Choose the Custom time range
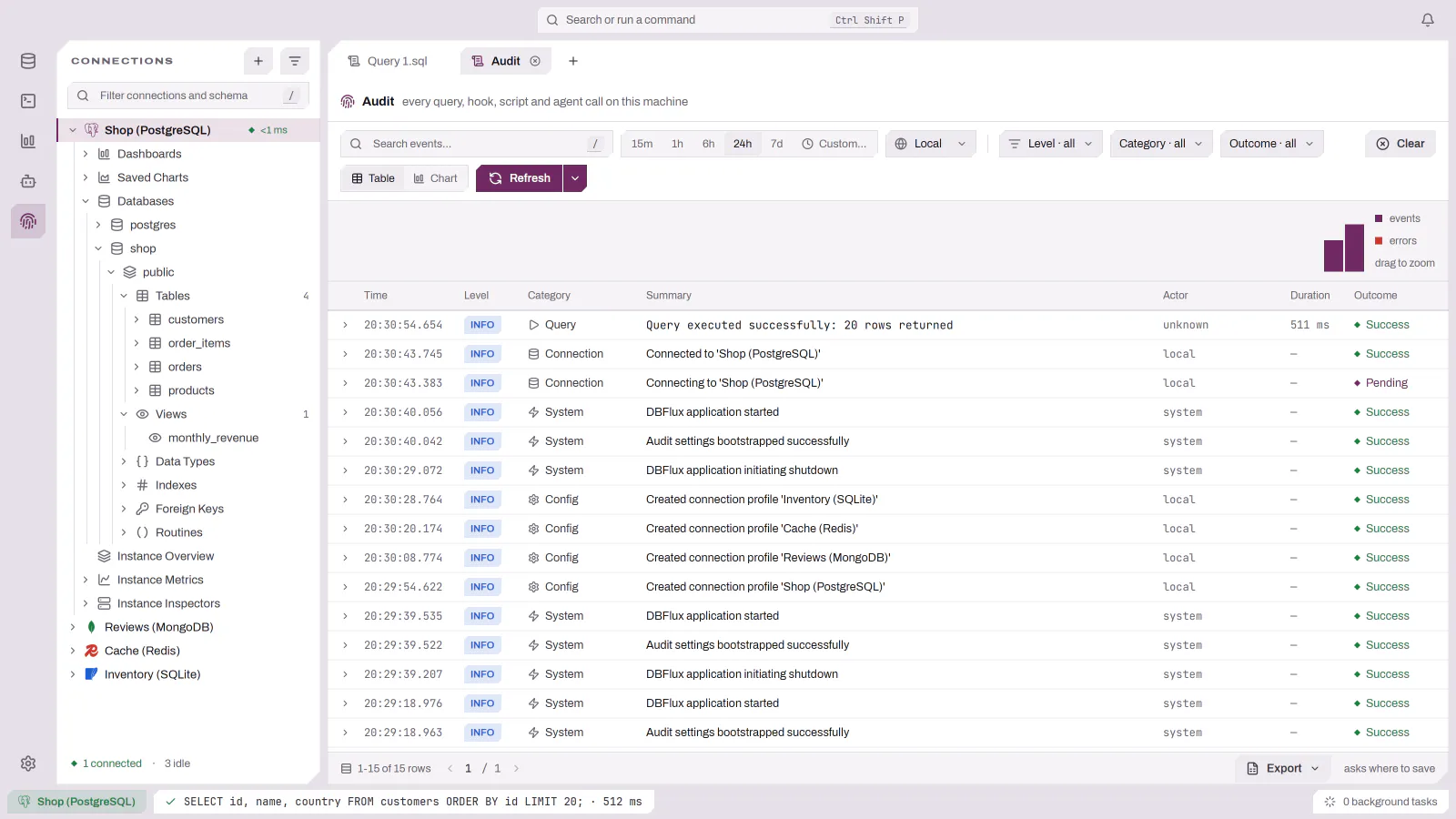Screen dimensions: 1456x819 point(834,144)
